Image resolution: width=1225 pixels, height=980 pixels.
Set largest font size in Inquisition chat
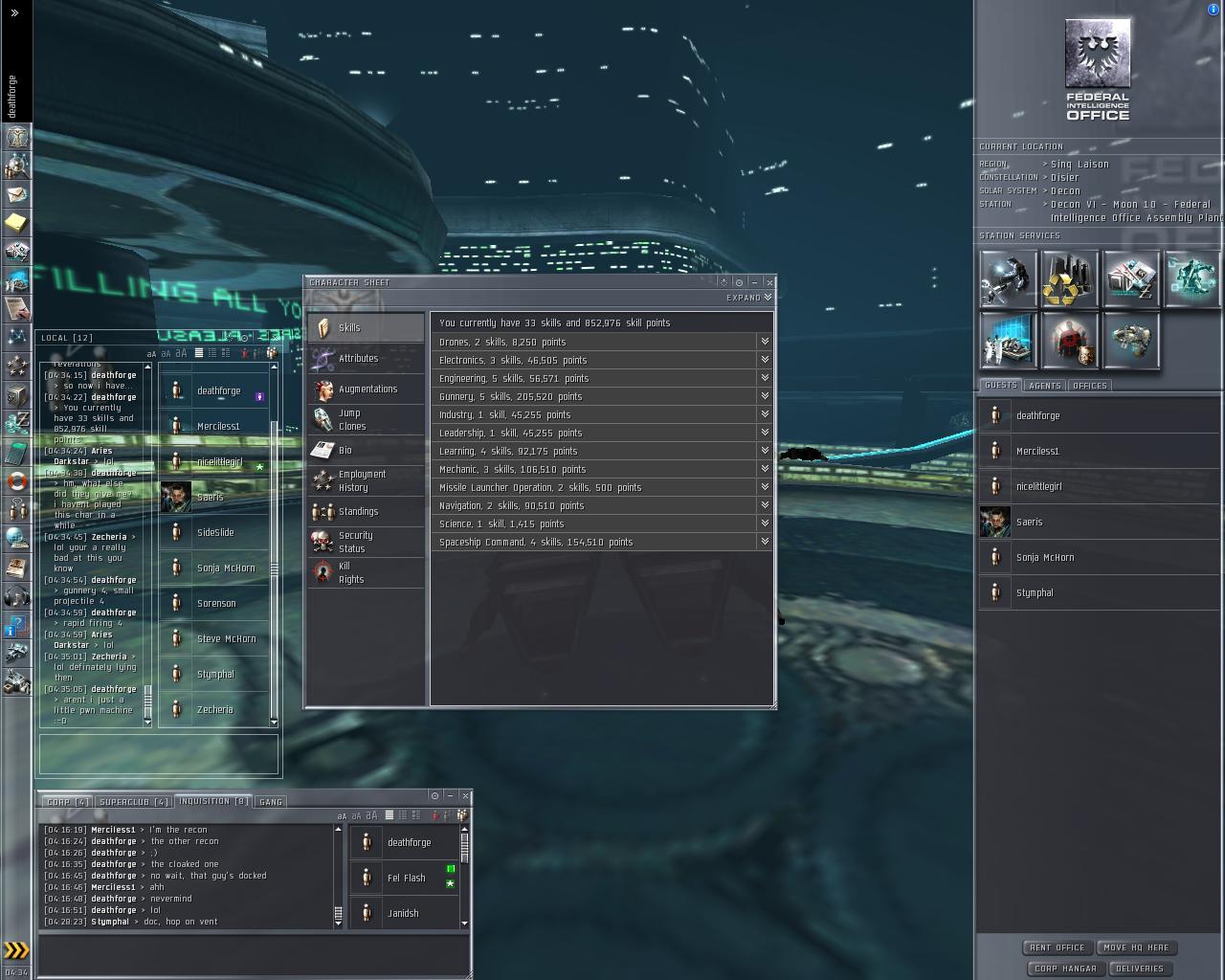[370, 815]
